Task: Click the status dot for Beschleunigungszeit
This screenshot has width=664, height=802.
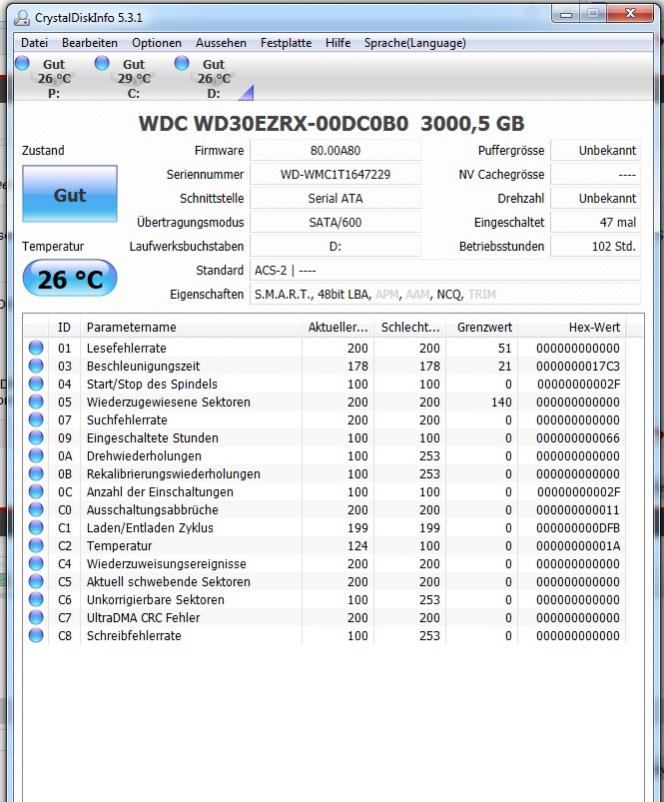Action: [x=36, y=366]
